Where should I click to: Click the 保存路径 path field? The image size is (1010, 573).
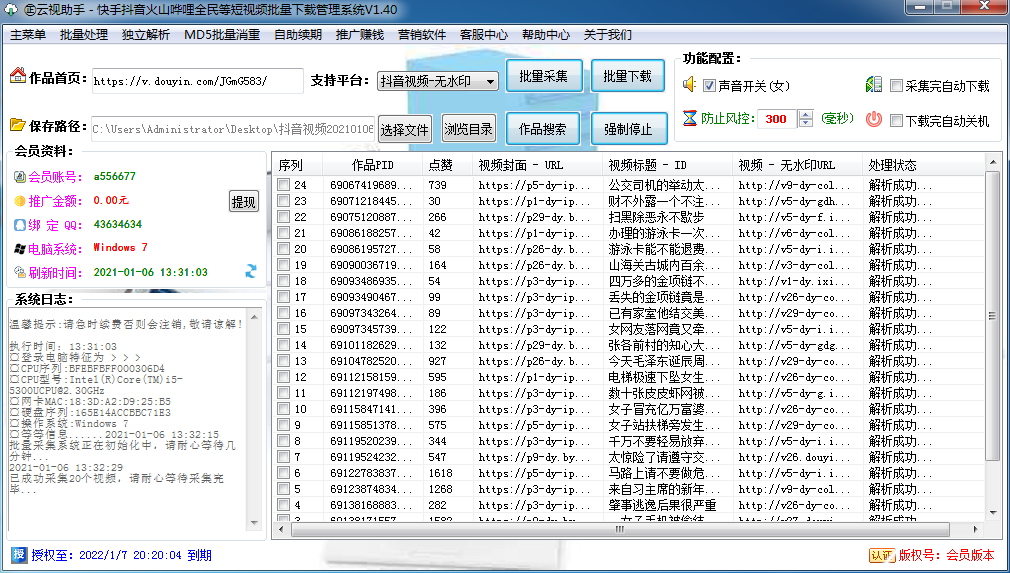coord(234,129)
